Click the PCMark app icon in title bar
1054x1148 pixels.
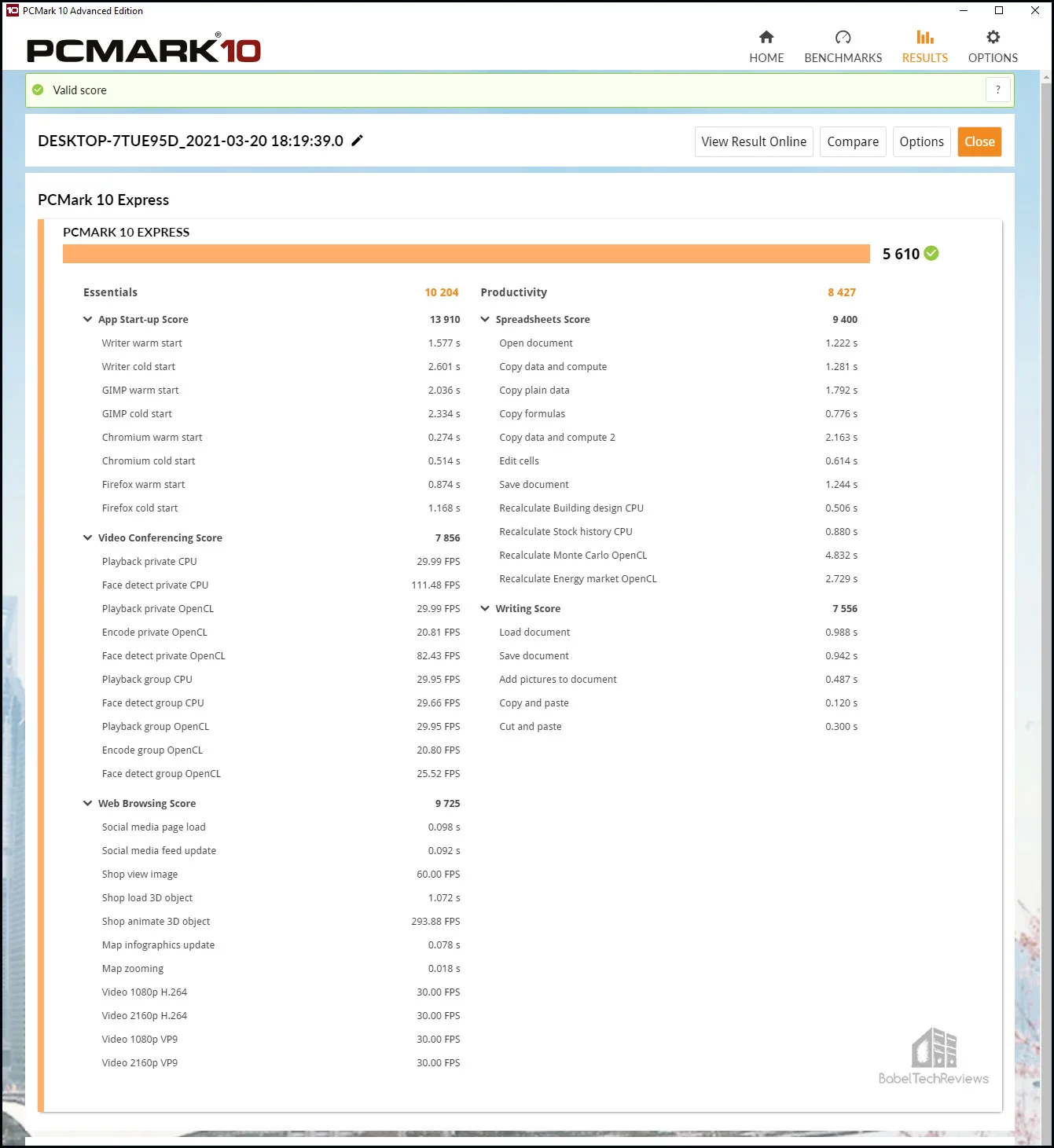12,10
